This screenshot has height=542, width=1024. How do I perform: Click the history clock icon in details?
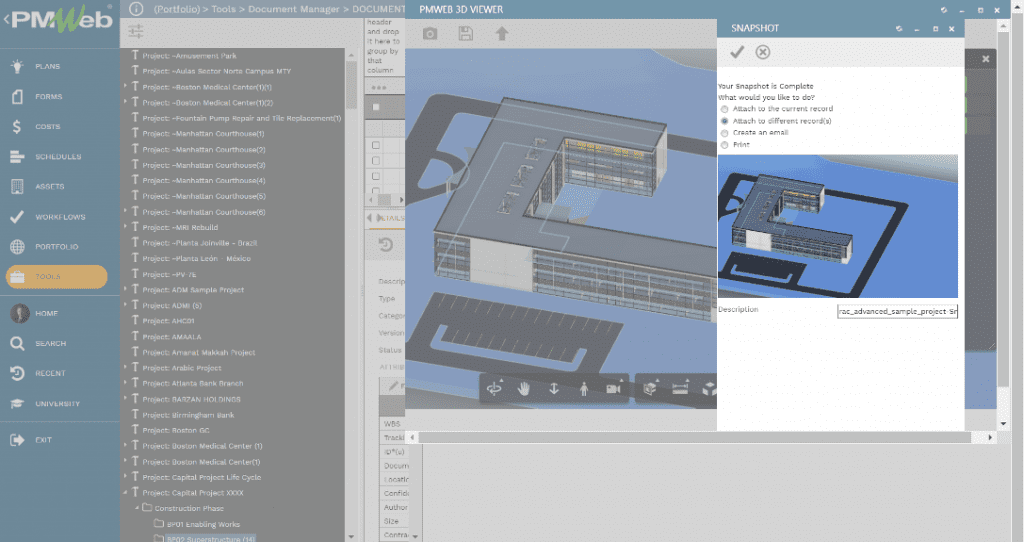pos(385,245)
